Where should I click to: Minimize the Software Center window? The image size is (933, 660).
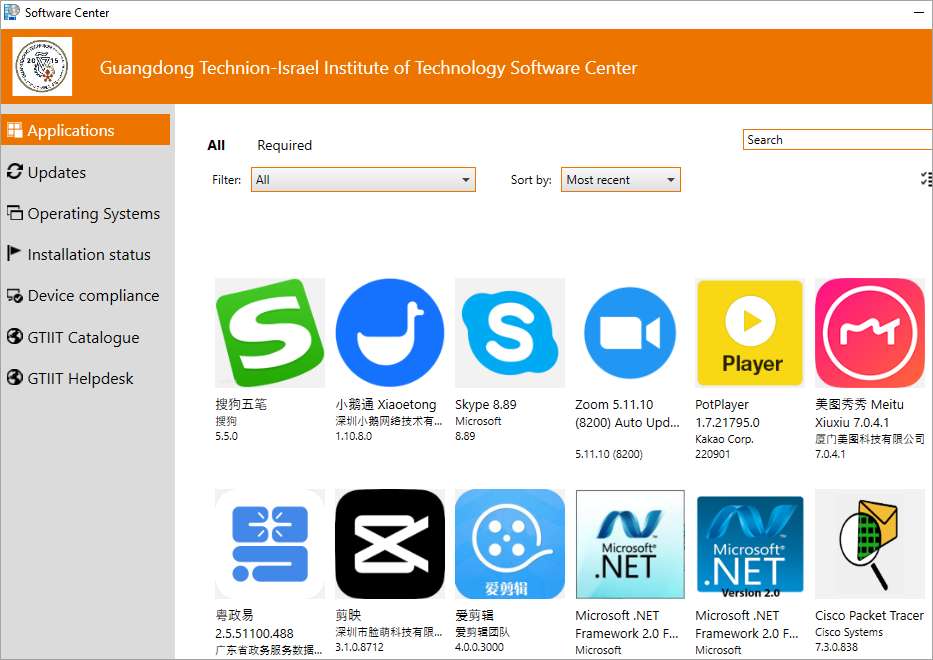point(919,12)
